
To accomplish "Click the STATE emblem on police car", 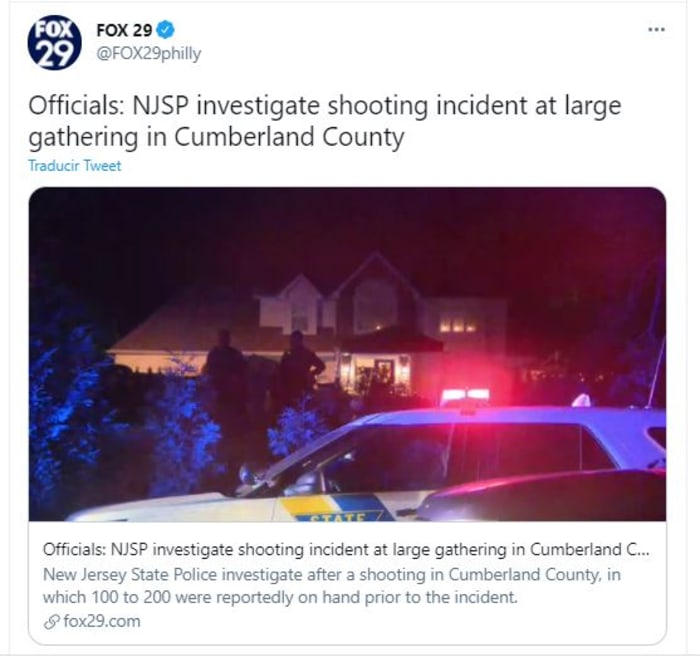I will pyautogui.click(x=337, y=509).
